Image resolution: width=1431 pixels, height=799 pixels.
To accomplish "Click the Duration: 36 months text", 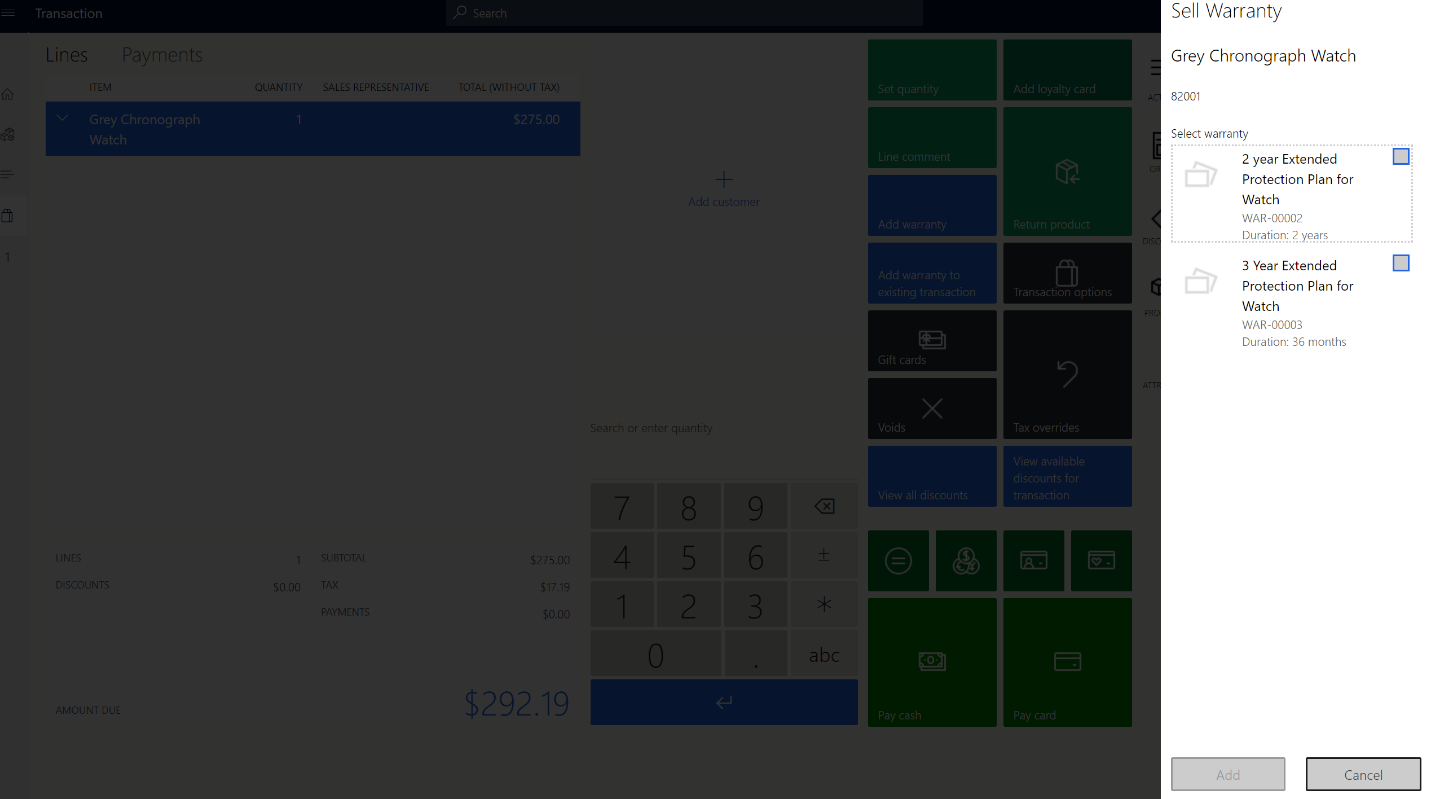I will (x=1294, y=342).
